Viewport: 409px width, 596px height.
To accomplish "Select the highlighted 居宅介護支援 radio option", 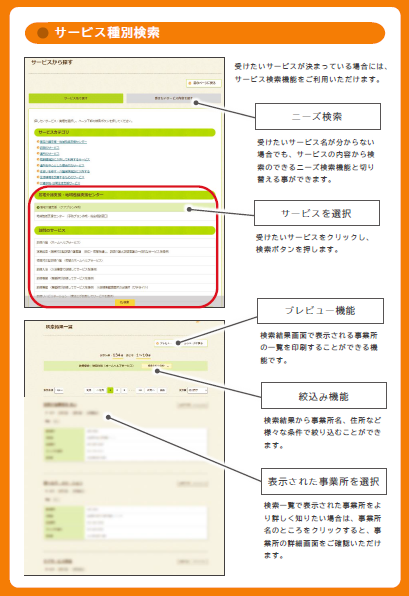I will coord(125,208).
